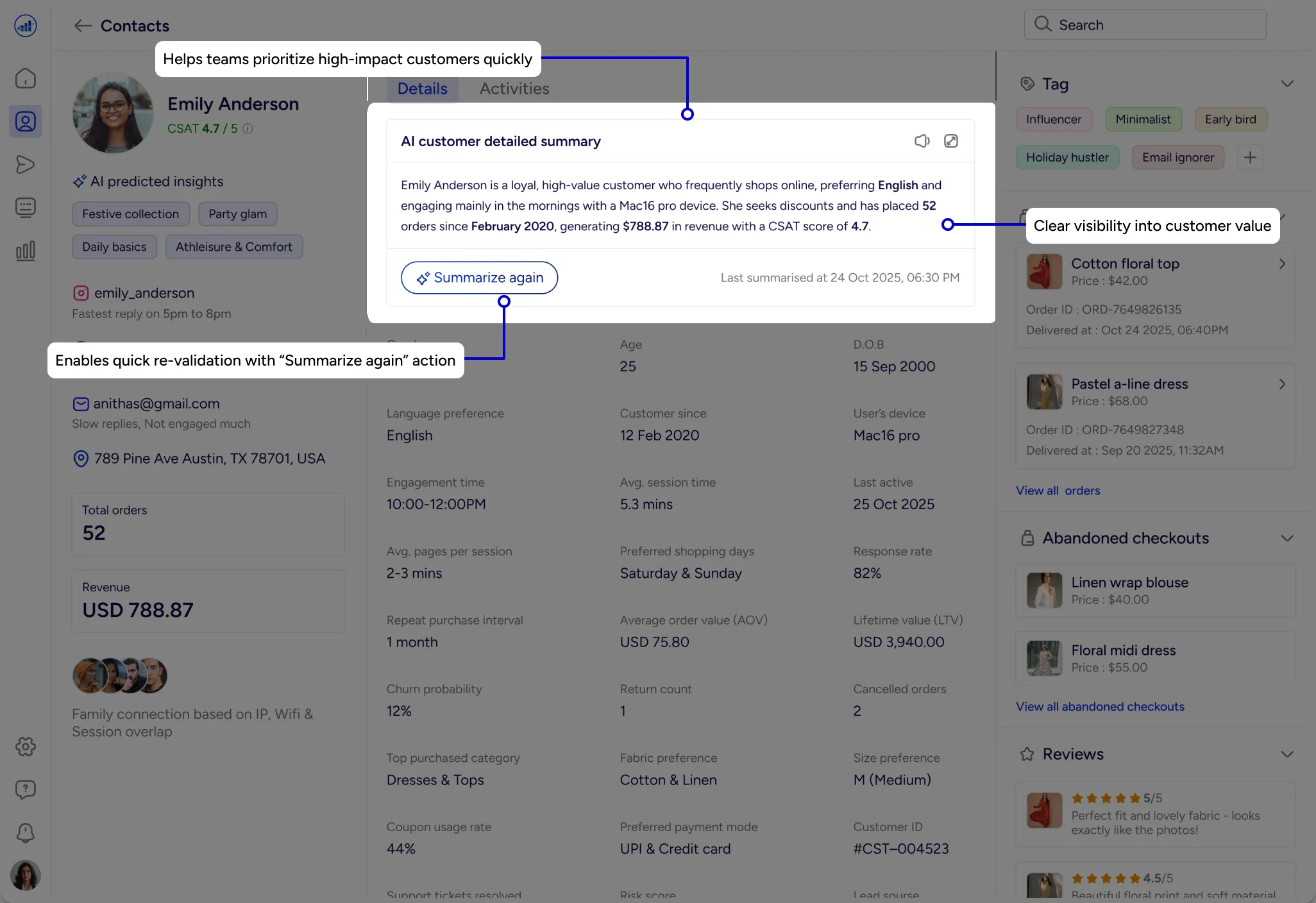Click the speaker read-aloud icon in summary card
Viewport: 1316px width, 903px height.
pyautogui.click(x=922, y=141)
